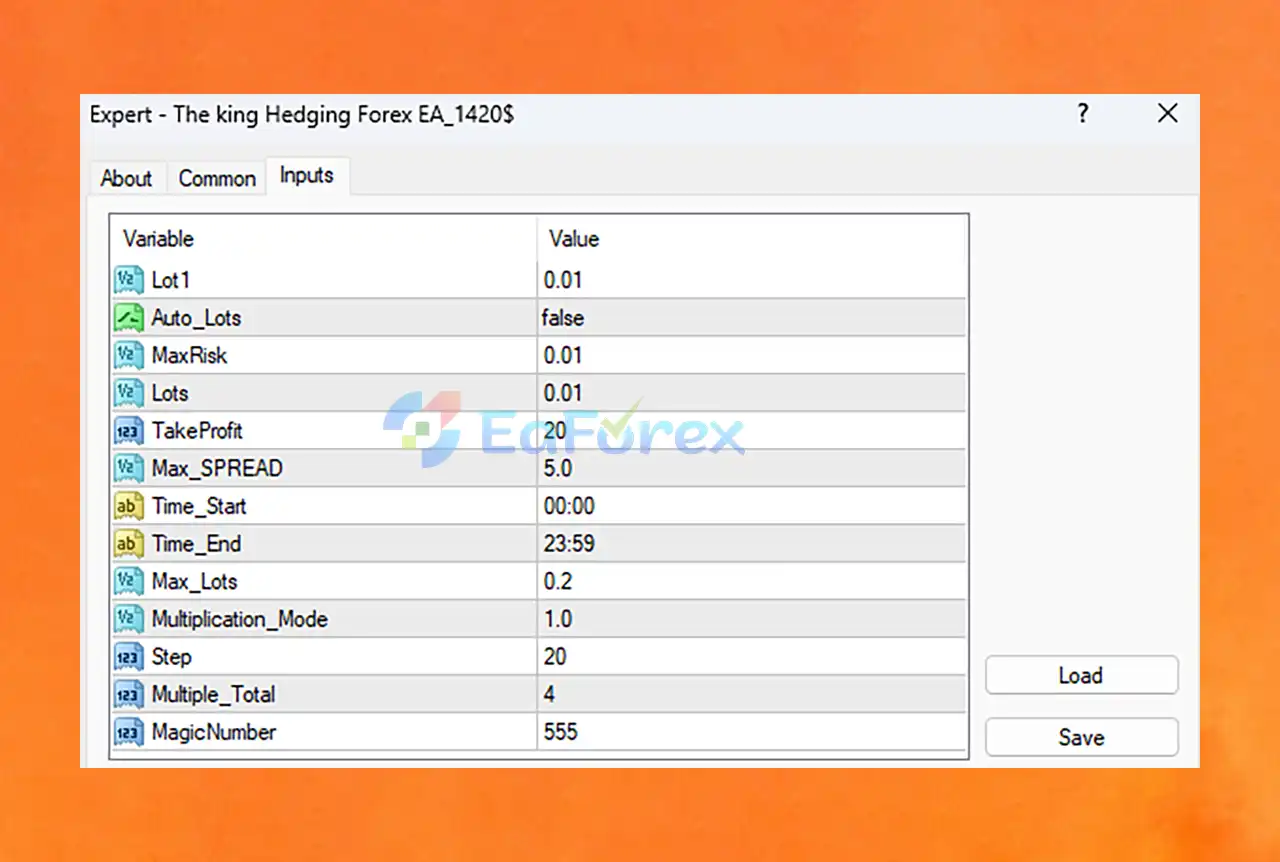
Task: Click the Multiplication_Mode type icon
Action: pyautogui.click(x=129, y=619)
